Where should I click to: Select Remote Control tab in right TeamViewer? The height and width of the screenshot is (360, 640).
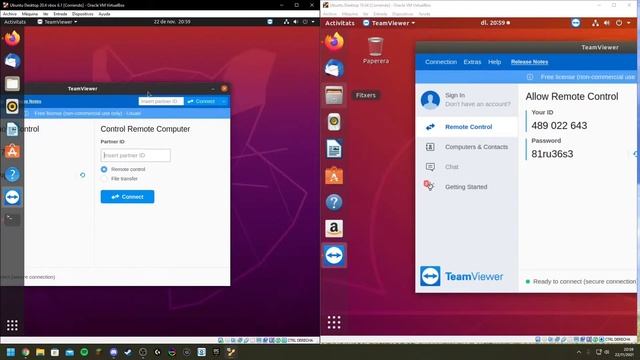coord(467,127)
